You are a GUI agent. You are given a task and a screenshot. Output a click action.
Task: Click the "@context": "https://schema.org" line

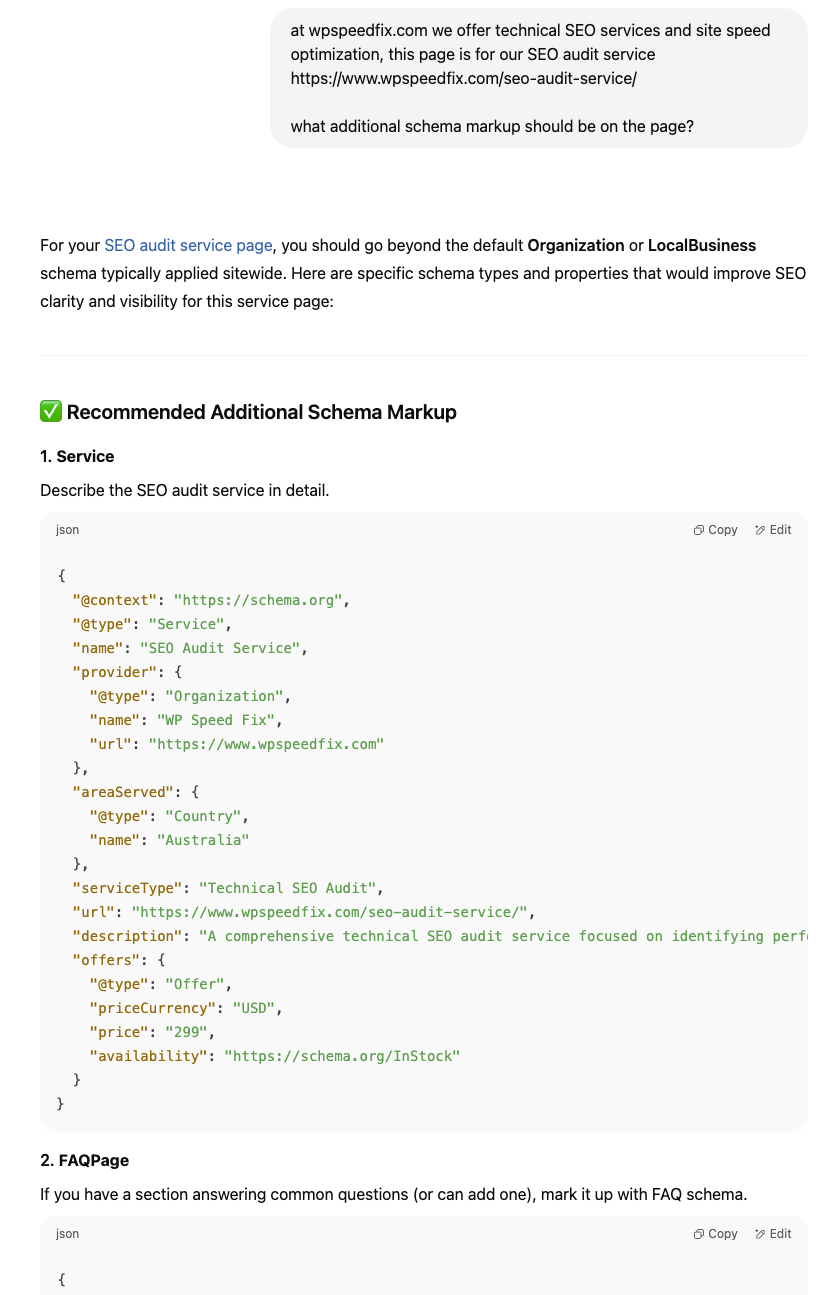[211, 600]
